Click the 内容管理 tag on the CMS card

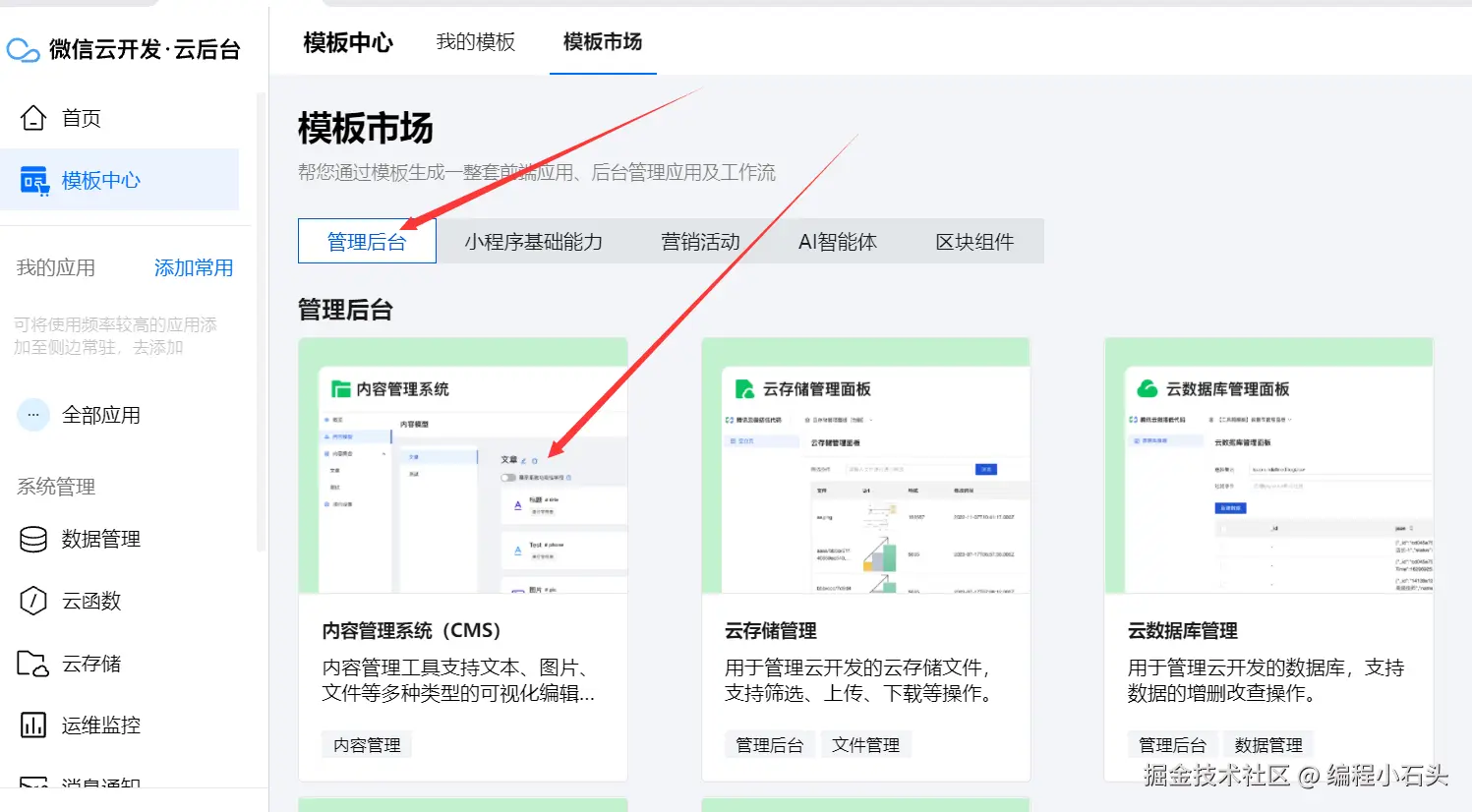click(367, 745)
